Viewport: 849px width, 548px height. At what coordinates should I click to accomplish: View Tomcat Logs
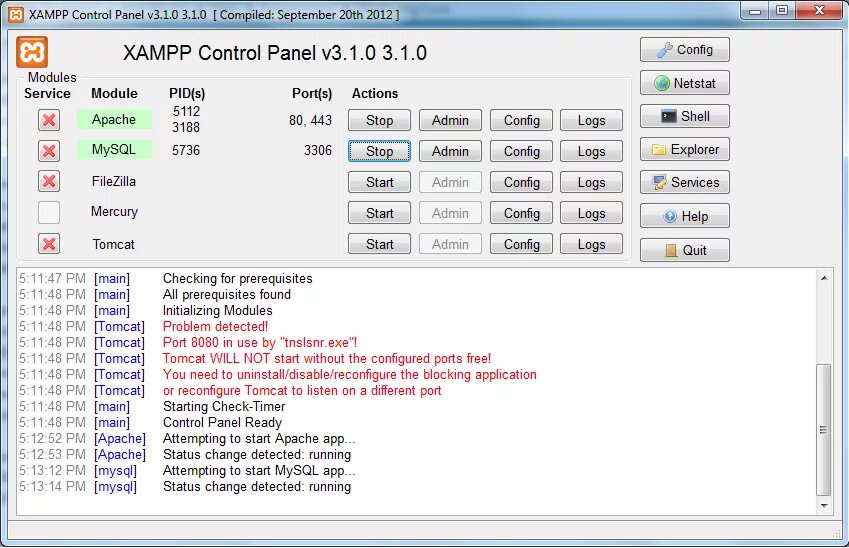pos(591,244)
